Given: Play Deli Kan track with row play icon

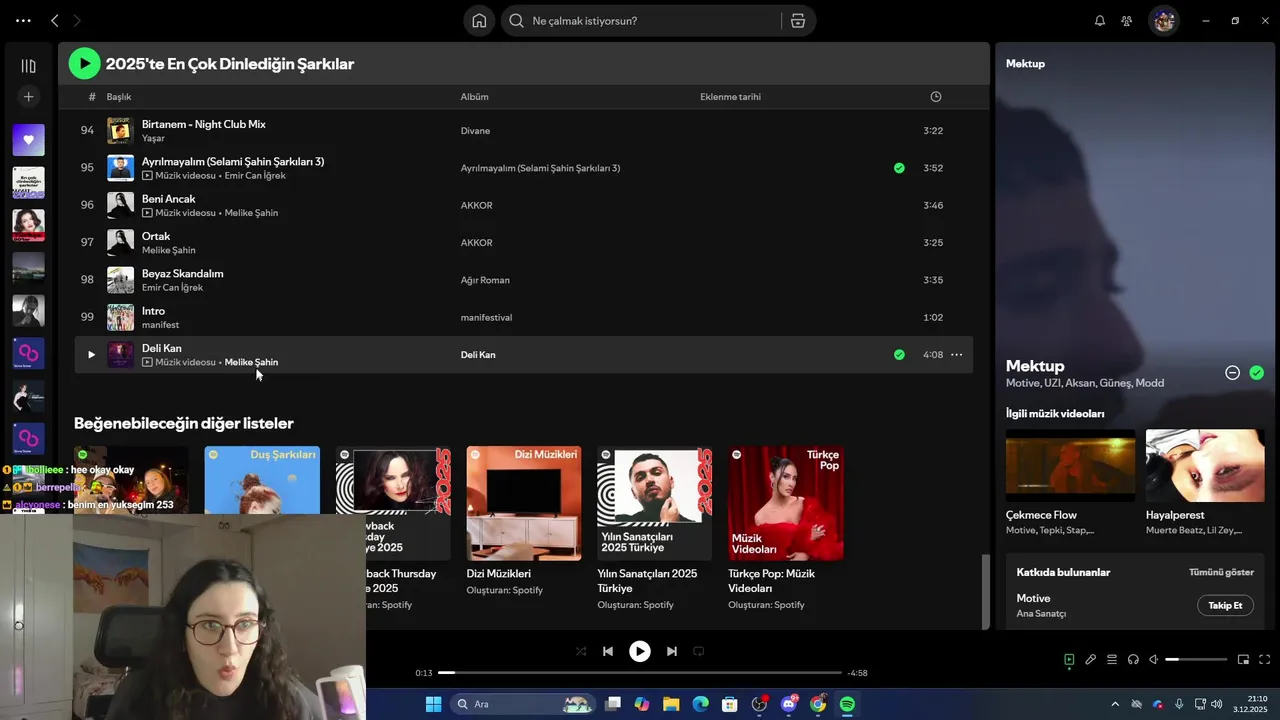Looking at the screenshot, I should (x=91, y=355).
